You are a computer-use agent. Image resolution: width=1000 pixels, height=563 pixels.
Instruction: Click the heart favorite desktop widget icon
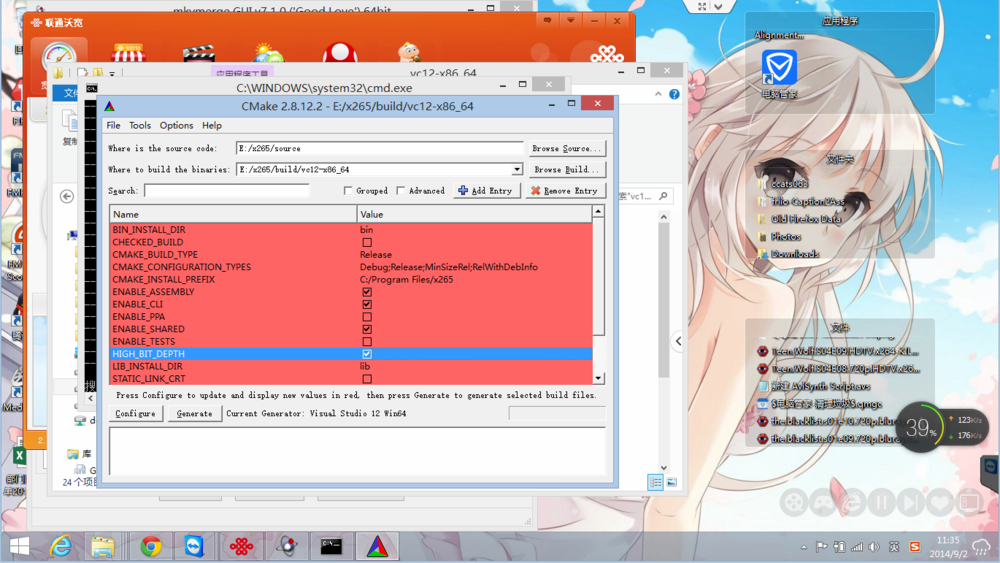click(x=940, y=504)
